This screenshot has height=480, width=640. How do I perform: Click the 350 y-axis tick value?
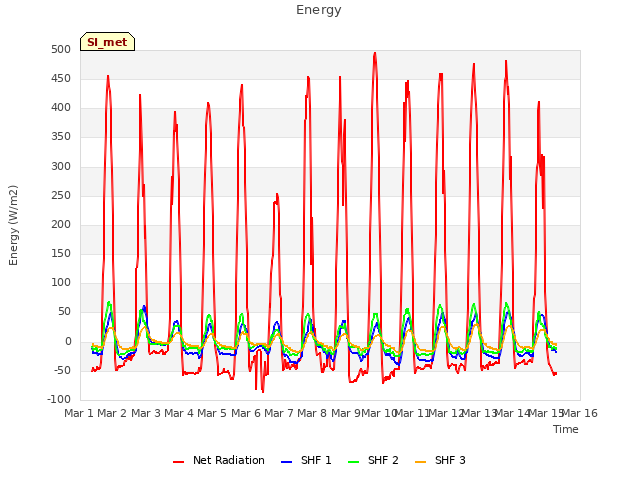(61, 137)
